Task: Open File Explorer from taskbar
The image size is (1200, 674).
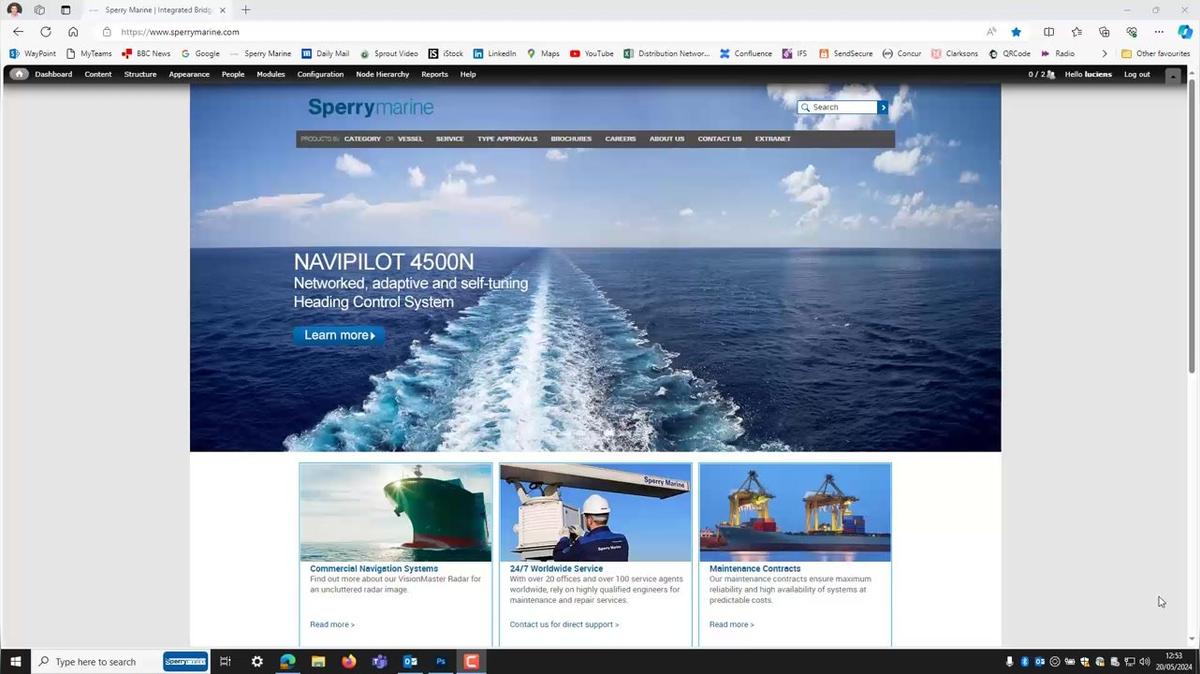Action: [x=318, y=661]
